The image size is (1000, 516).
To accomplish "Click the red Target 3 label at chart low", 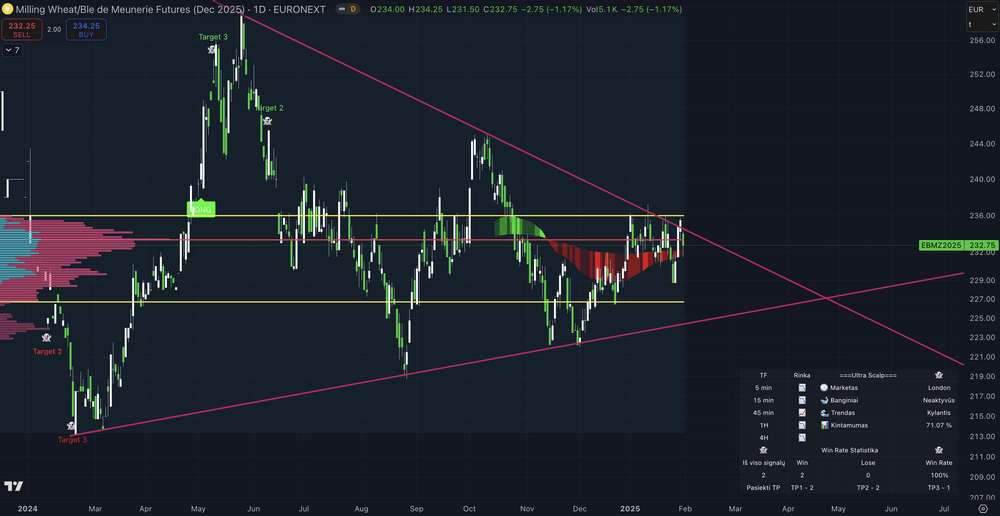I will 72,439.
